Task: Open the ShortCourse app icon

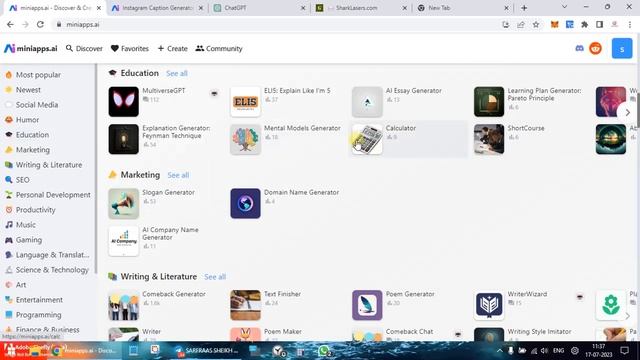Action: tap(489, 139)
